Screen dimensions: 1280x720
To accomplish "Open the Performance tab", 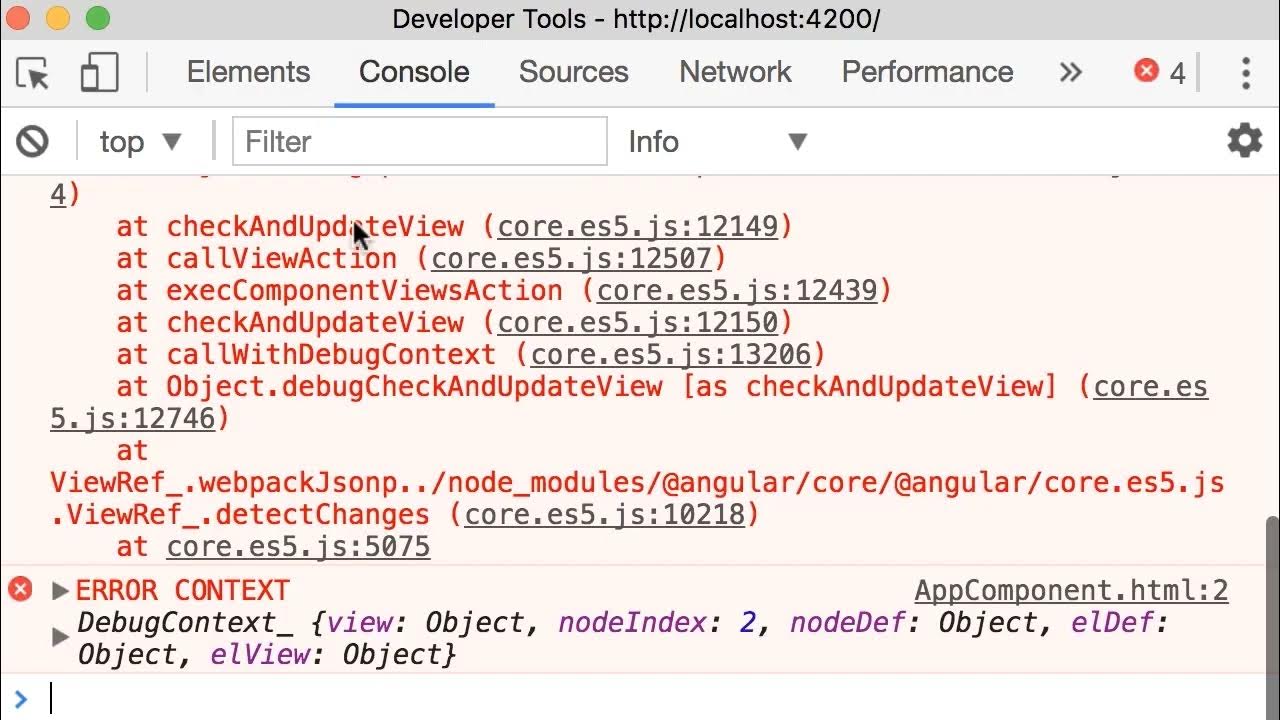I will click(x=927, y=72).
